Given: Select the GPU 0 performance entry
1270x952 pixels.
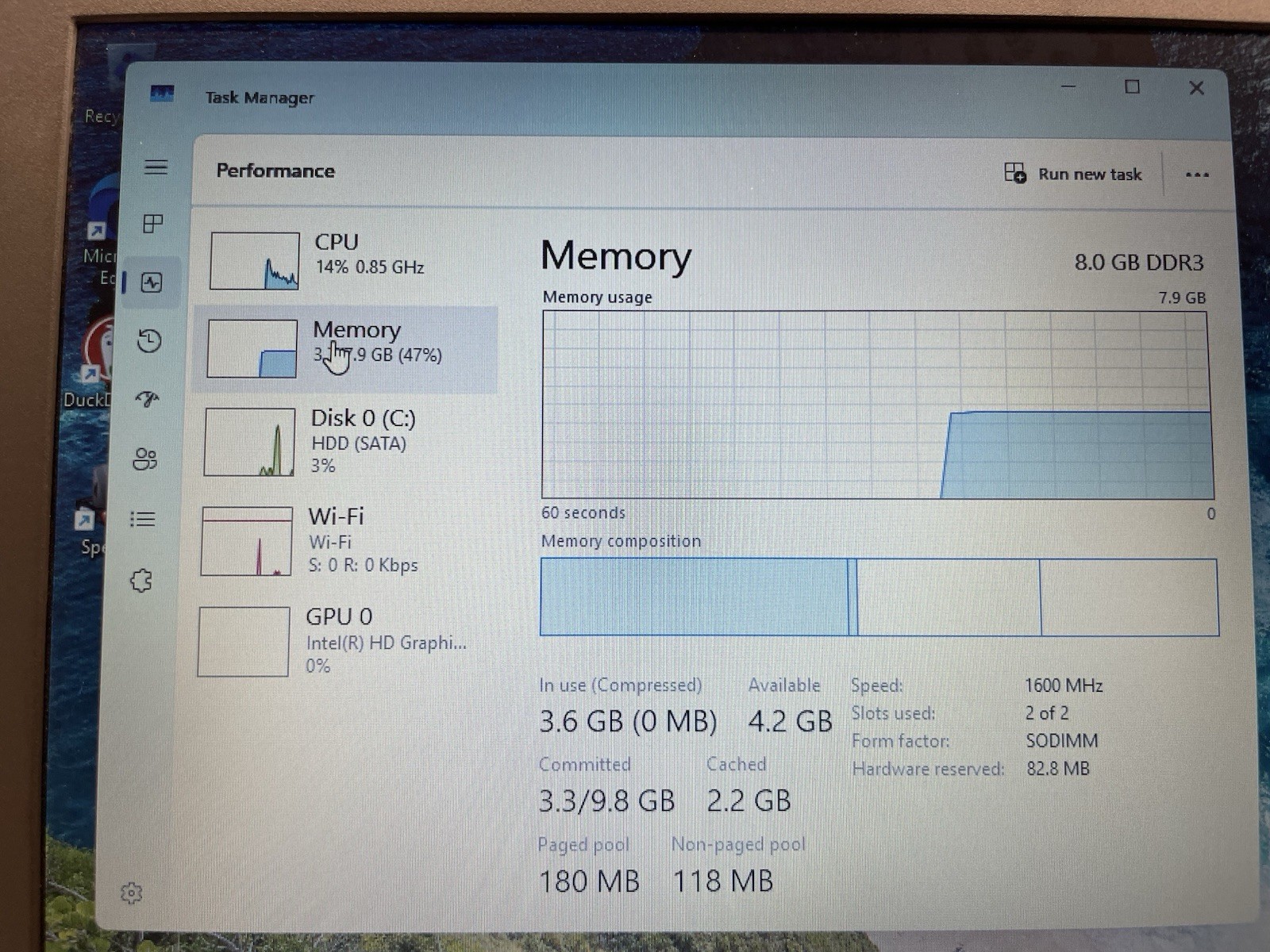Looking at the screenshot, I should 341,641.
